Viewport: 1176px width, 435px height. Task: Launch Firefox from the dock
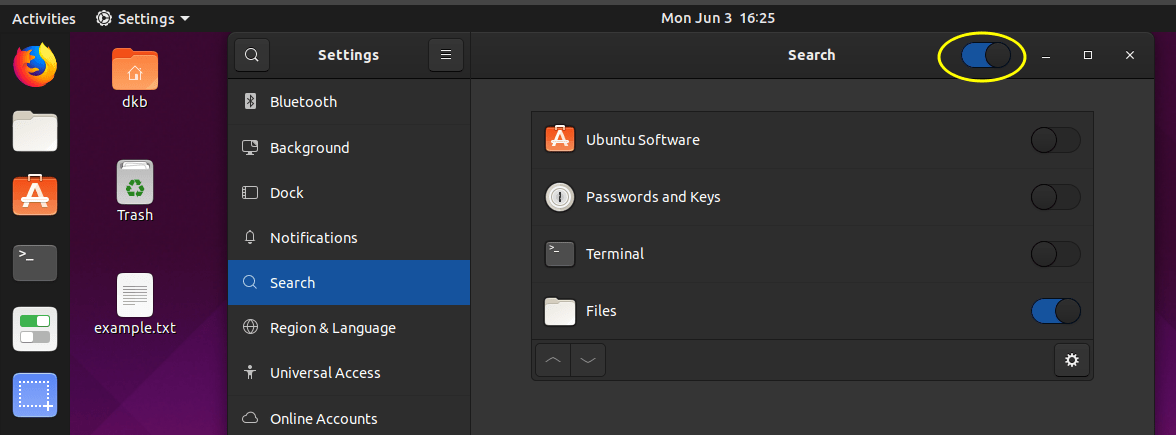click(35, 67)
